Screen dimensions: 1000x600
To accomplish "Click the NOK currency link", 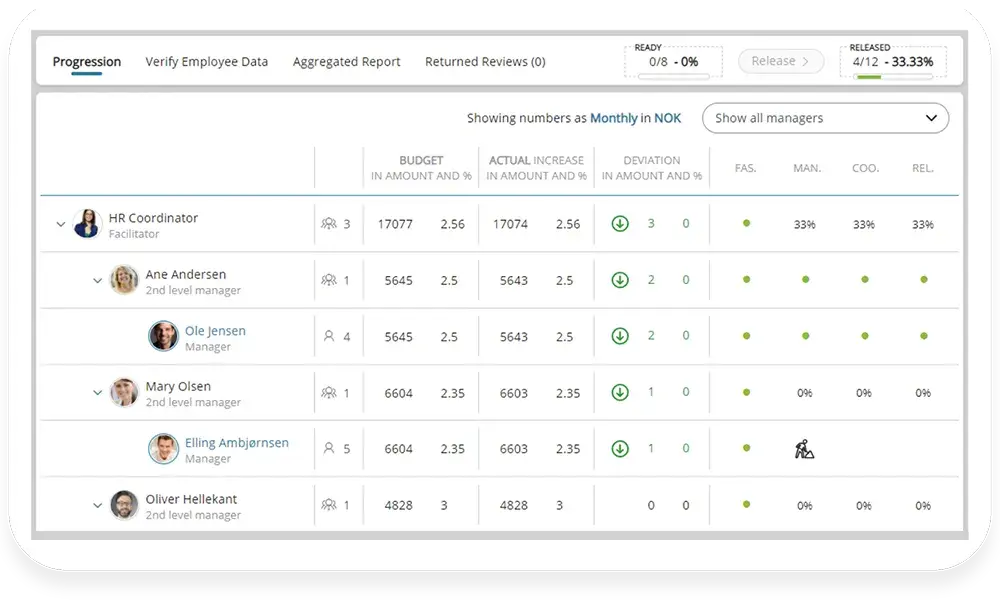I will (x=668, y=118).
